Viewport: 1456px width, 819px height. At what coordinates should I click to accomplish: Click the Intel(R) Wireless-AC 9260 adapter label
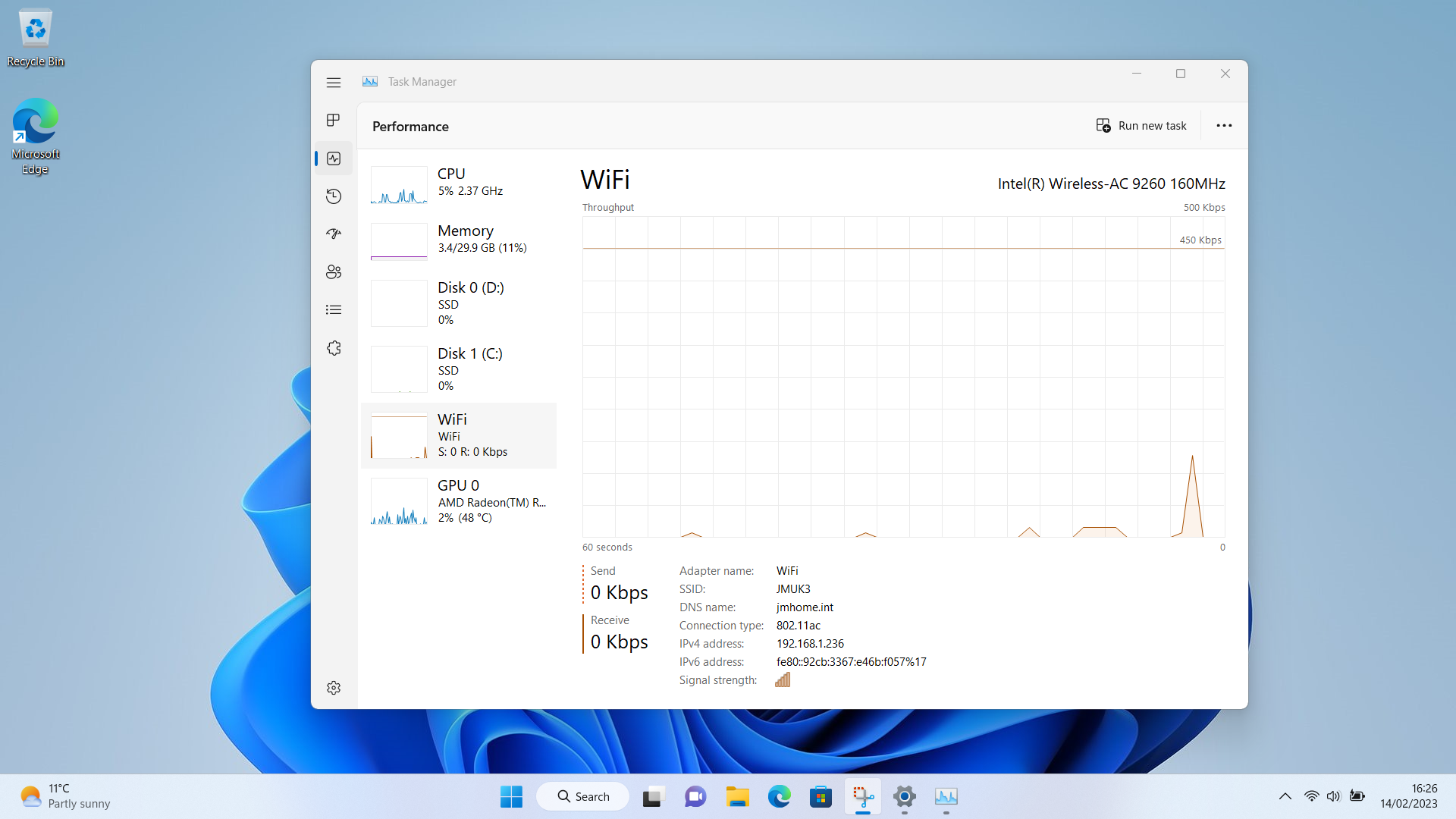1111,184
